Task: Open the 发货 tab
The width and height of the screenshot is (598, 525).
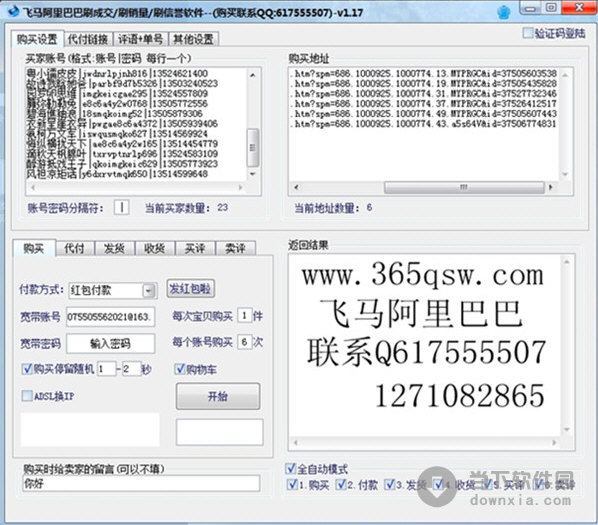Action: point(114,249)
